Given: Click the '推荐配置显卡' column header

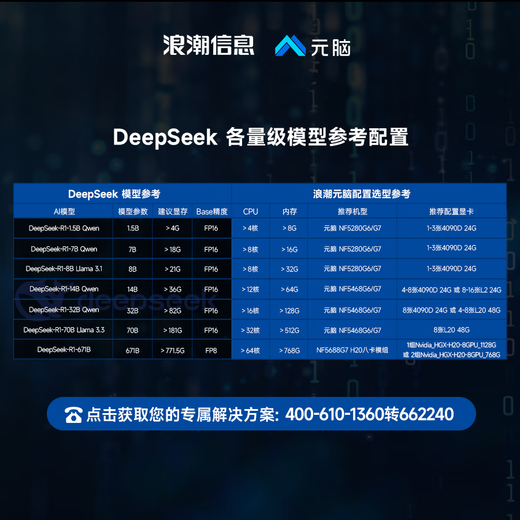Looking at the screenshot, I should [451, 212].
